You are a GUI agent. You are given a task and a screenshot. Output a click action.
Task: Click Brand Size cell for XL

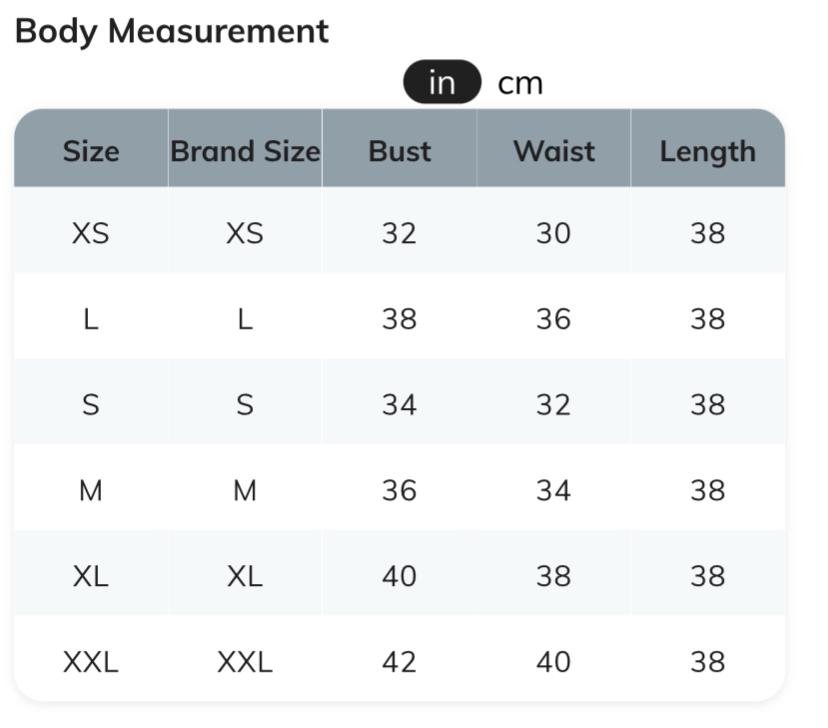(245, 576)
